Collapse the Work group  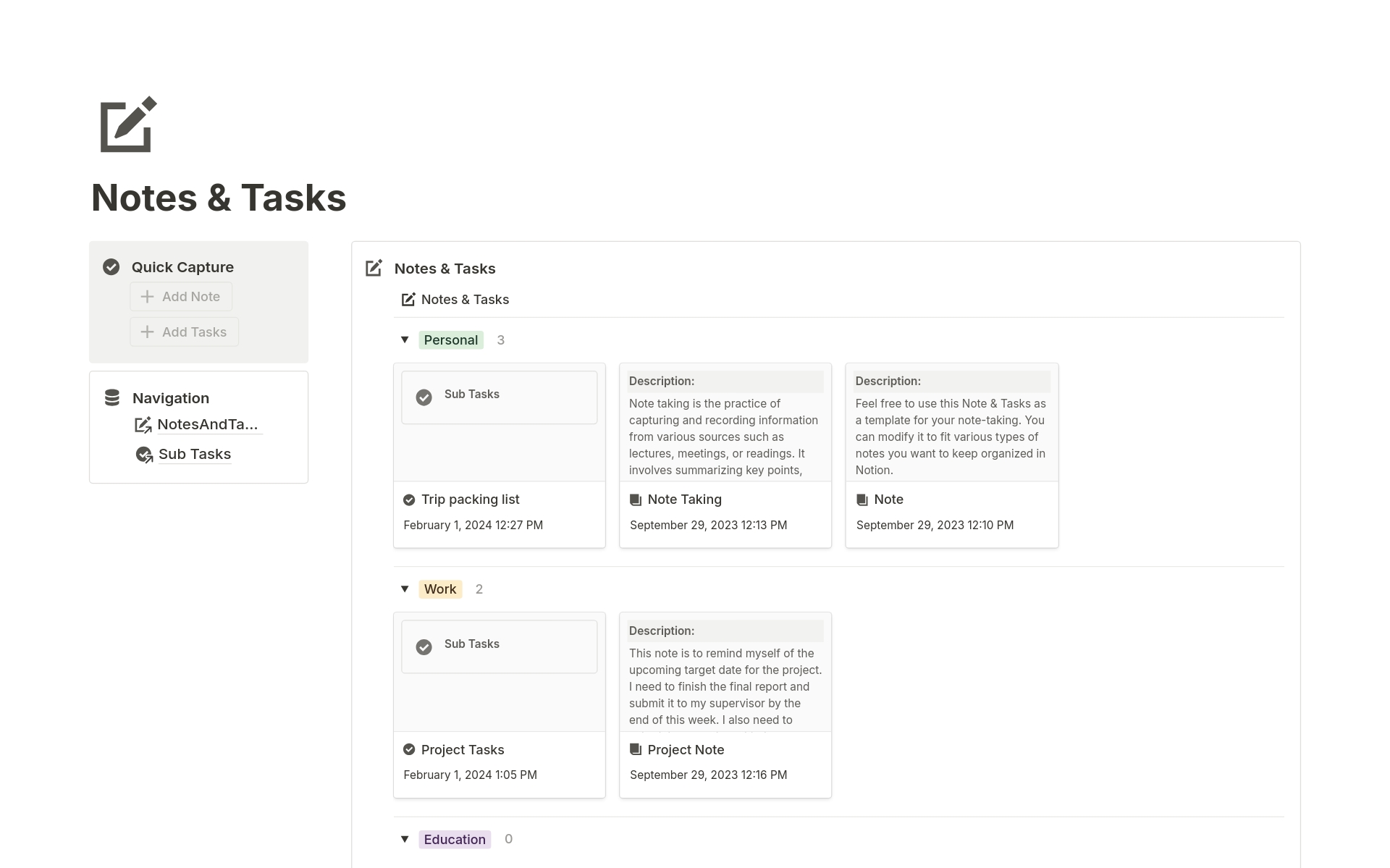tap(405, 589)
